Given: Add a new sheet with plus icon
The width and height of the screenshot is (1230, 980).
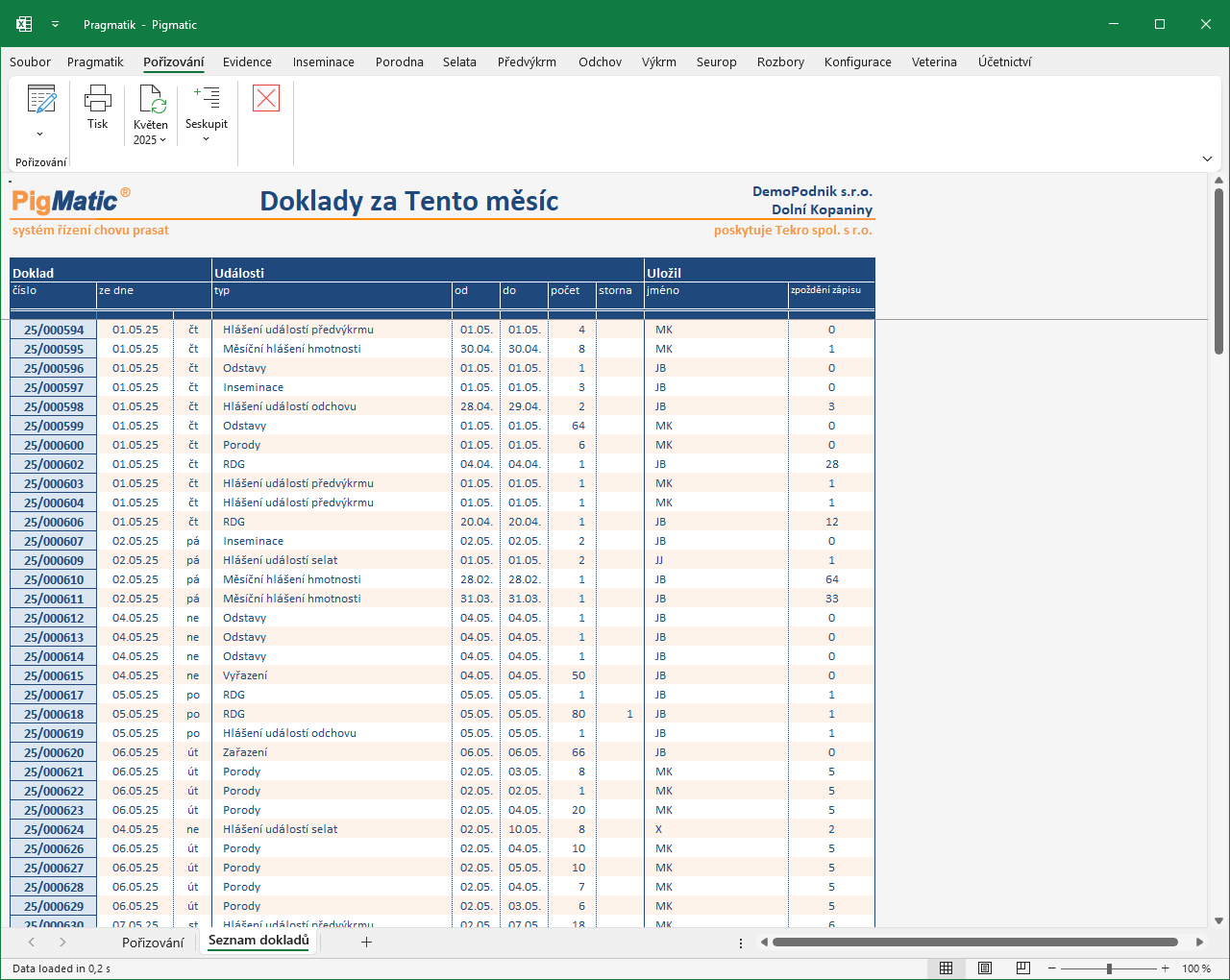Looking at the screenshot, I should click(x=366, y=943).
